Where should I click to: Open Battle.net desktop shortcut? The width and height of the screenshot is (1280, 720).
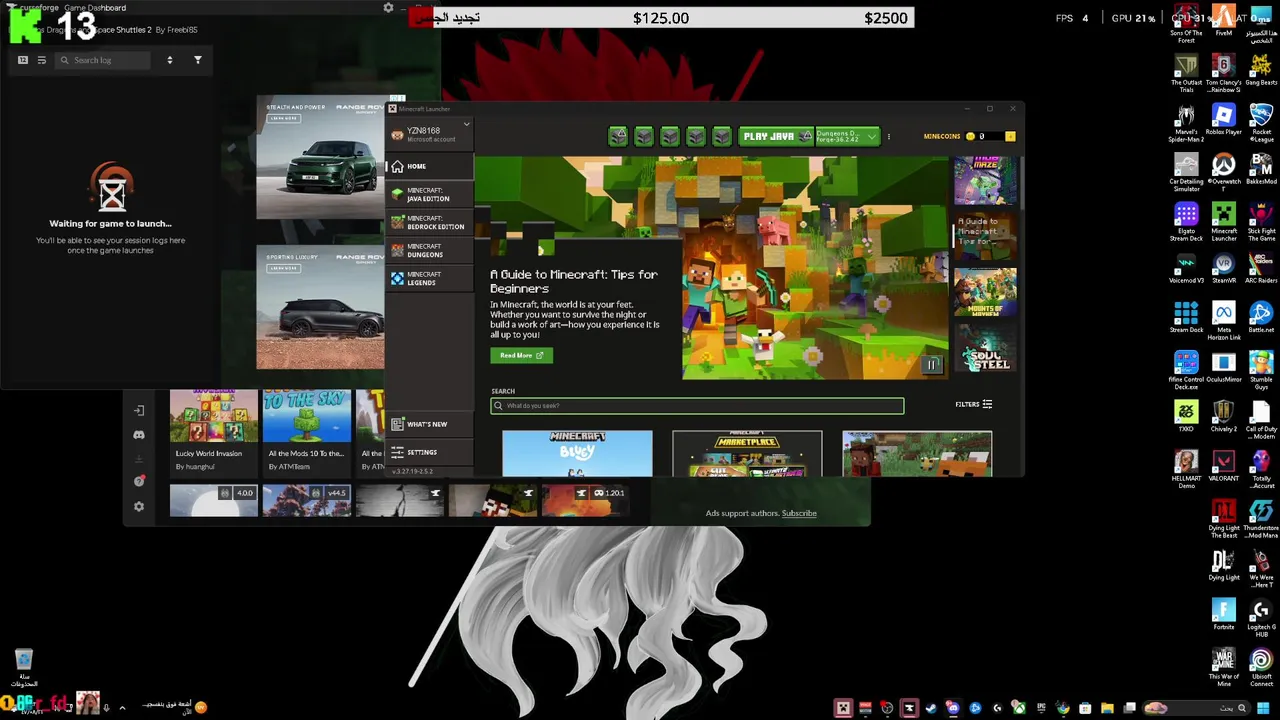click(1261, 318)
